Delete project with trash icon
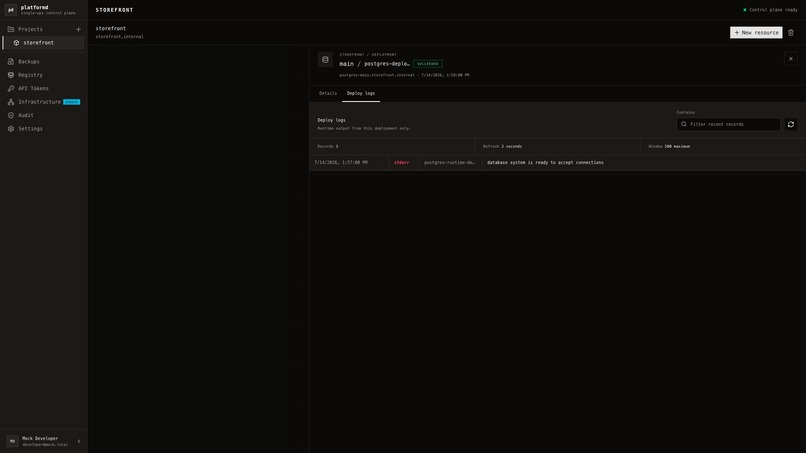The height and width of the screenshot is (453, 806). click(791, 32)
